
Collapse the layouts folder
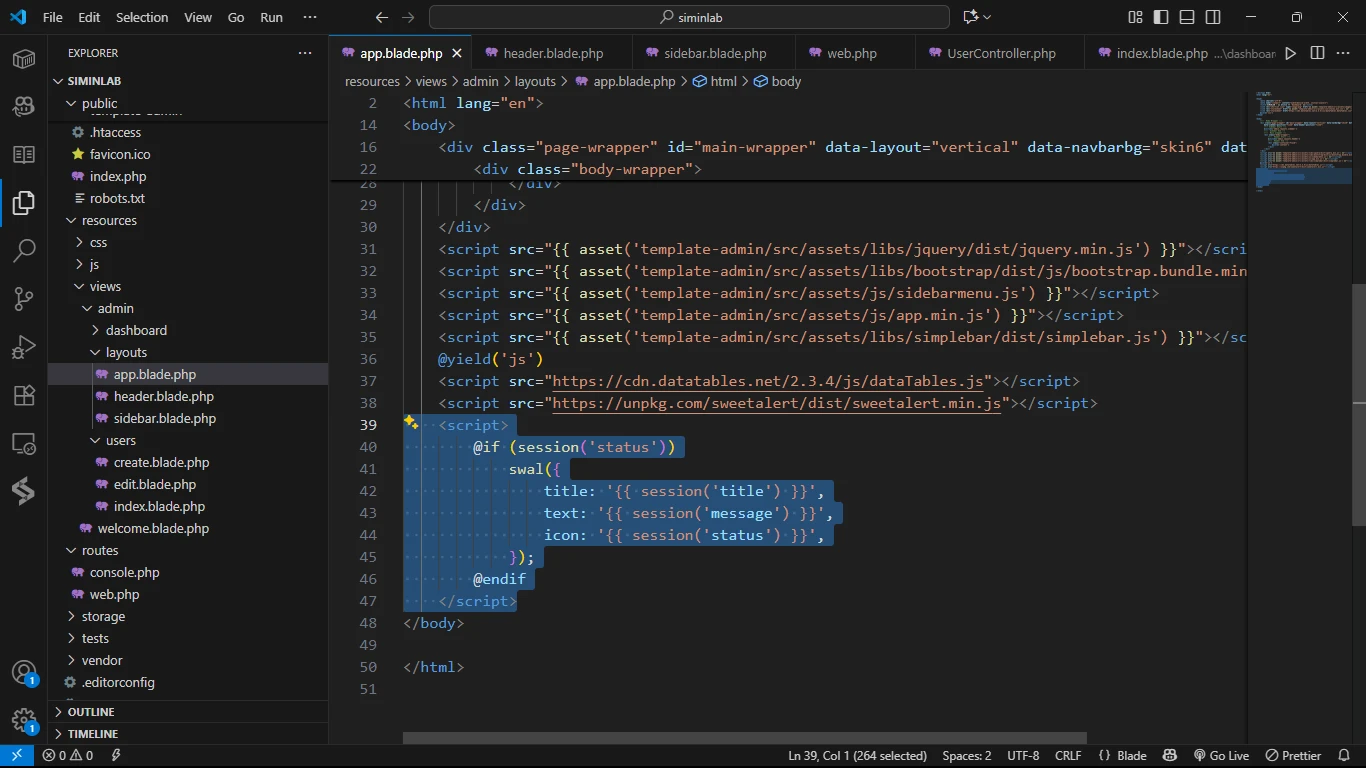pos(126,352)
